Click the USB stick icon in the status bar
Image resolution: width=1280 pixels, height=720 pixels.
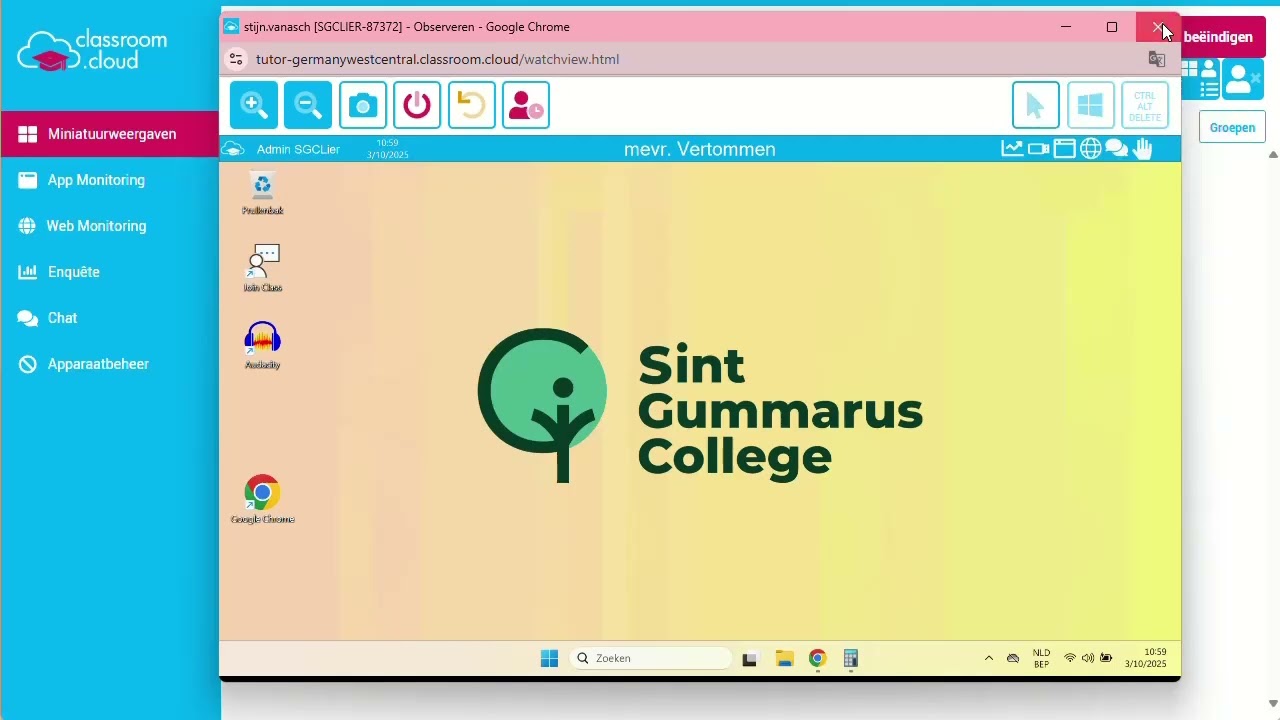[x=1038, y=149]
